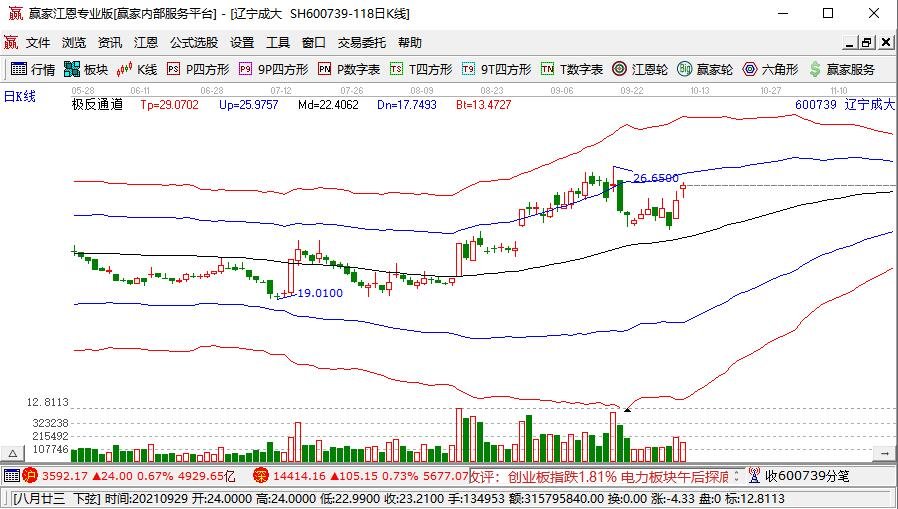Open the 窗口 menu
Image resolution: width=898 pixels, height=509 pixels.
coord(314,42)
